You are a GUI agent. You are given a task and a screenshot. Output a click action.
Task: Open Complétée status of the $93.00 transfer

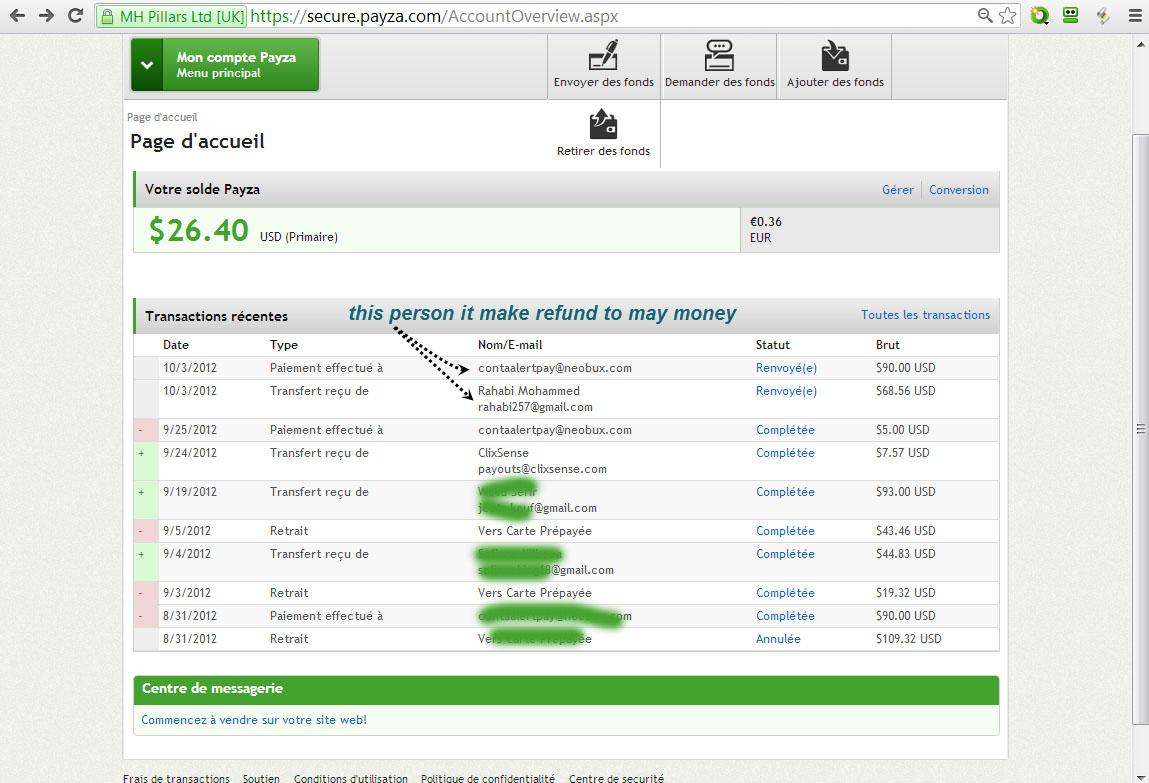tap(785, 492)
